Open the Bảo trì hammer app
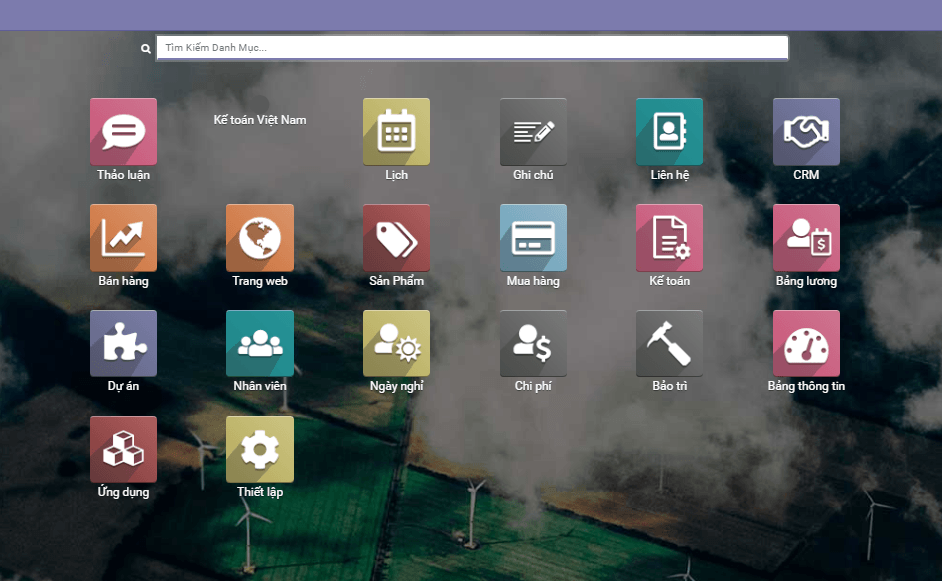 [669, 344]
